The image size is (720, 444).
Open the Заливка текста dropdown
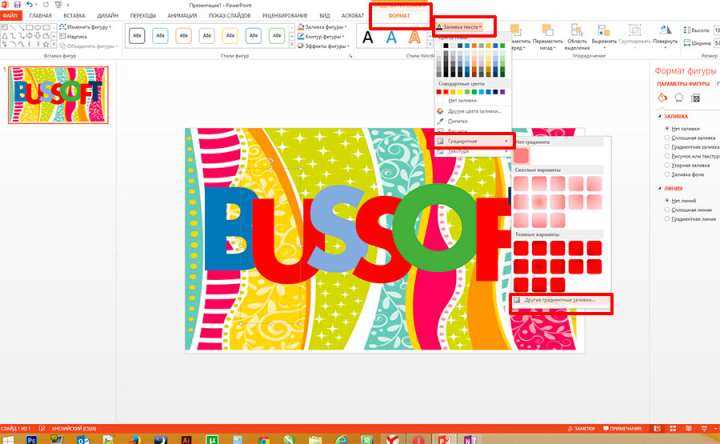coord(460,27)
